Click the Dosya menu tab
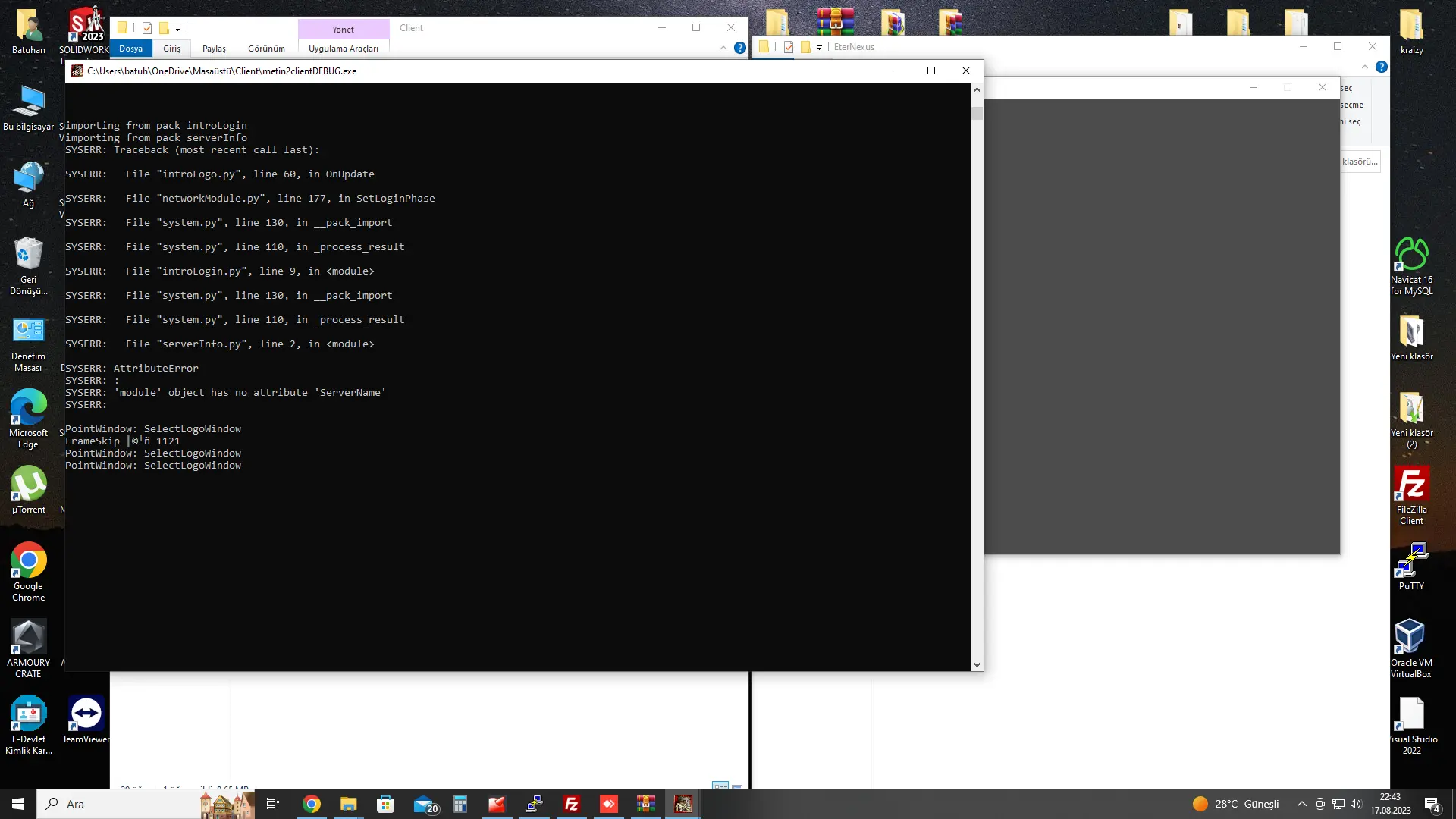1456x819 pixels. pyautogui.click(x=130, y=47)
